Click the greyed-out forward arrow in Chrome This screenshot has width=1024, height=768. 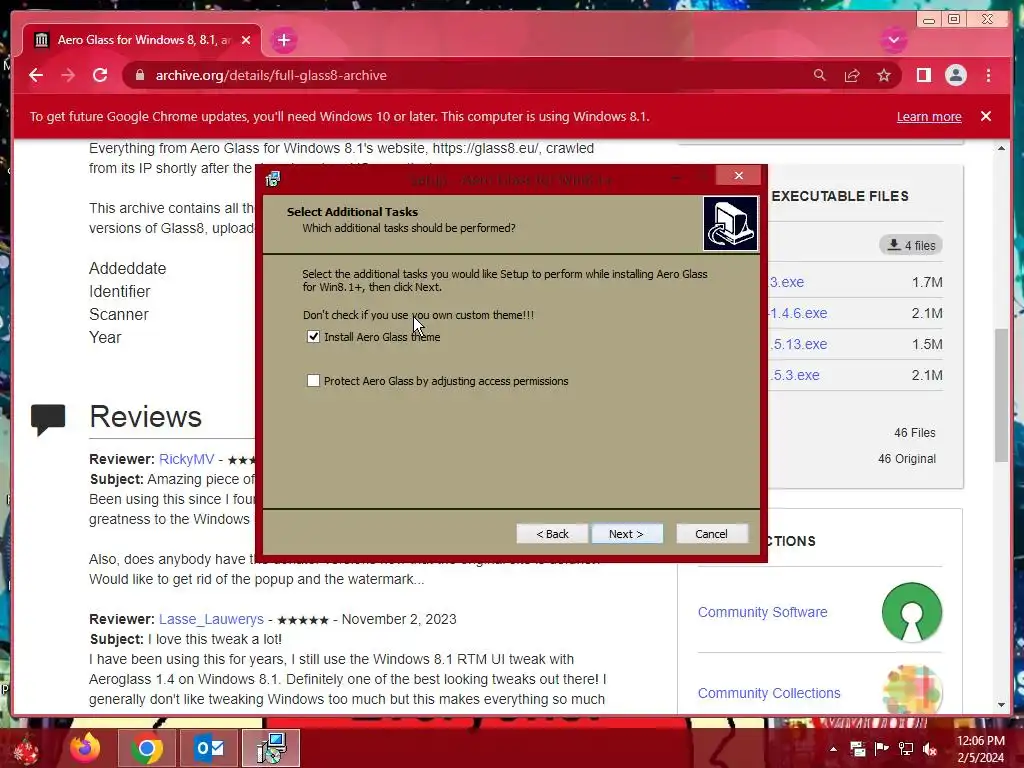[68, 75]
